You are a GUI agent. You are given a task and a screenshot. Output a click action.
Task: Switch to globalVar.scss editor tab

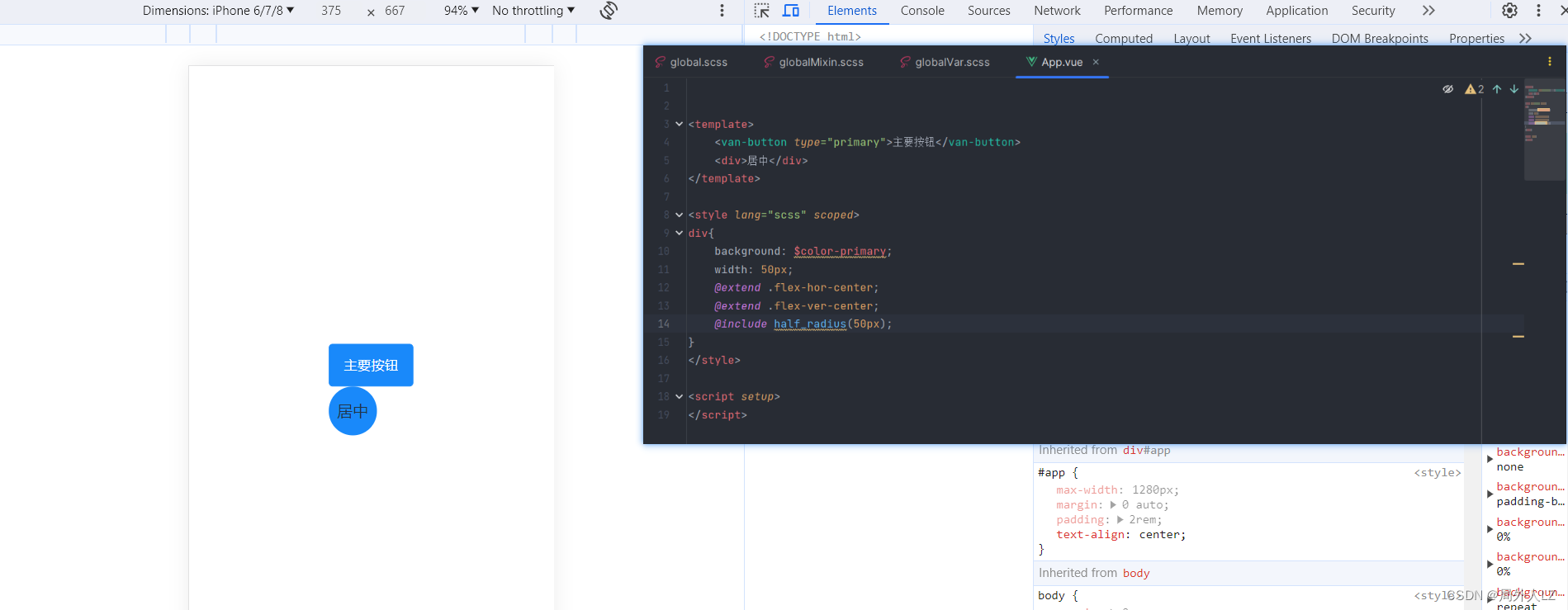945,62
